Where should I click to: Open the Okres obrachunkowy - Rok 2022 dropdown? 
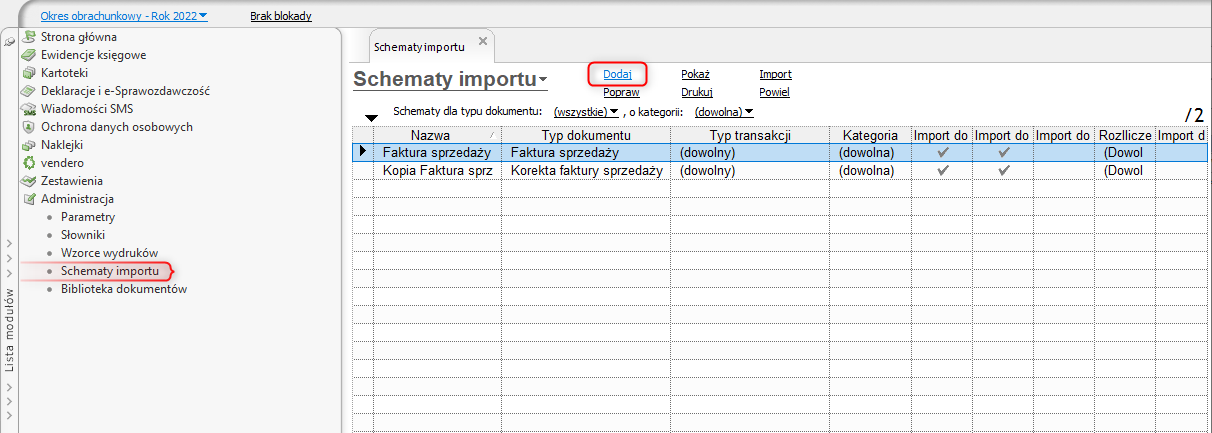pyautogui.click(x=124, y=16)
